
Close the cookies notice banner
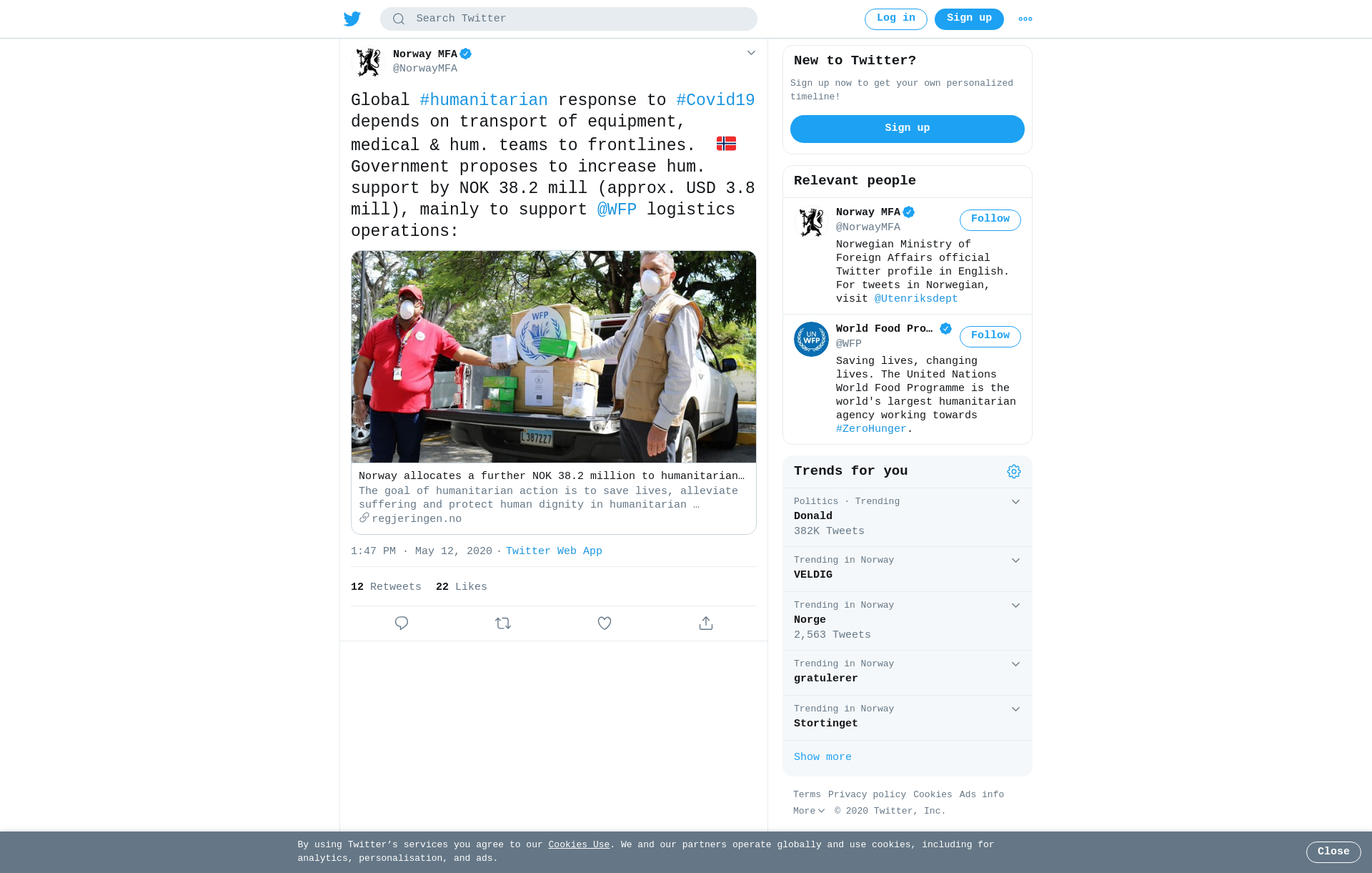pyautogui.click(x=1333, y=852)
